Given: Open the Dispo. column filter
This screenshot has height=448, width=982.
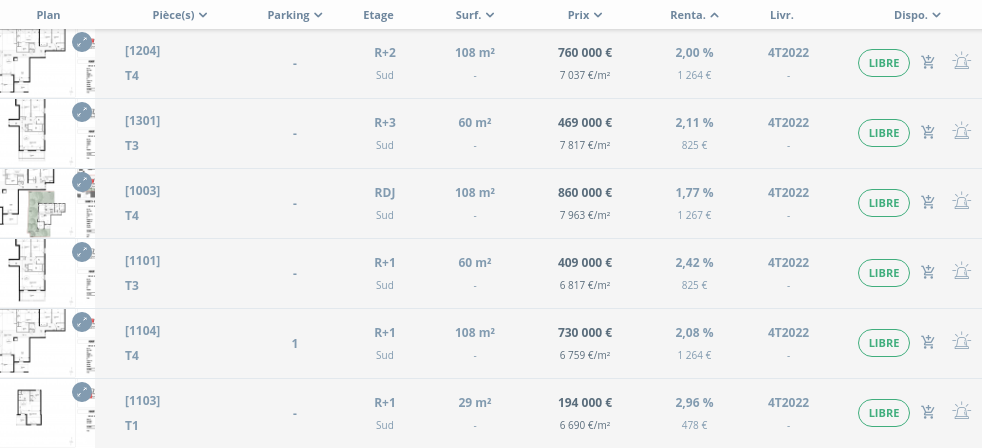Looking at the screenshot, I should (918, 15).
